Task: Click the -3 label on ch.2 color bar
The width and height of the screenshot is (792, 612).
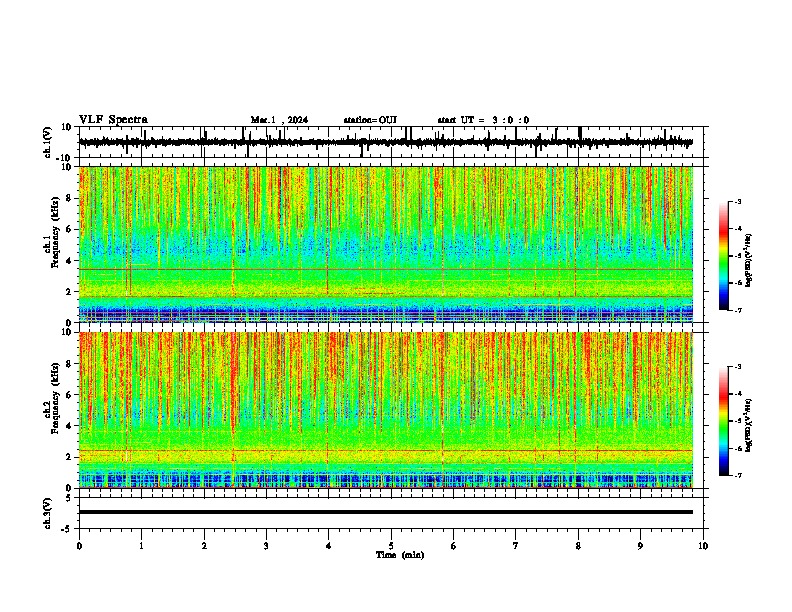Action: [x=737, y=367]
